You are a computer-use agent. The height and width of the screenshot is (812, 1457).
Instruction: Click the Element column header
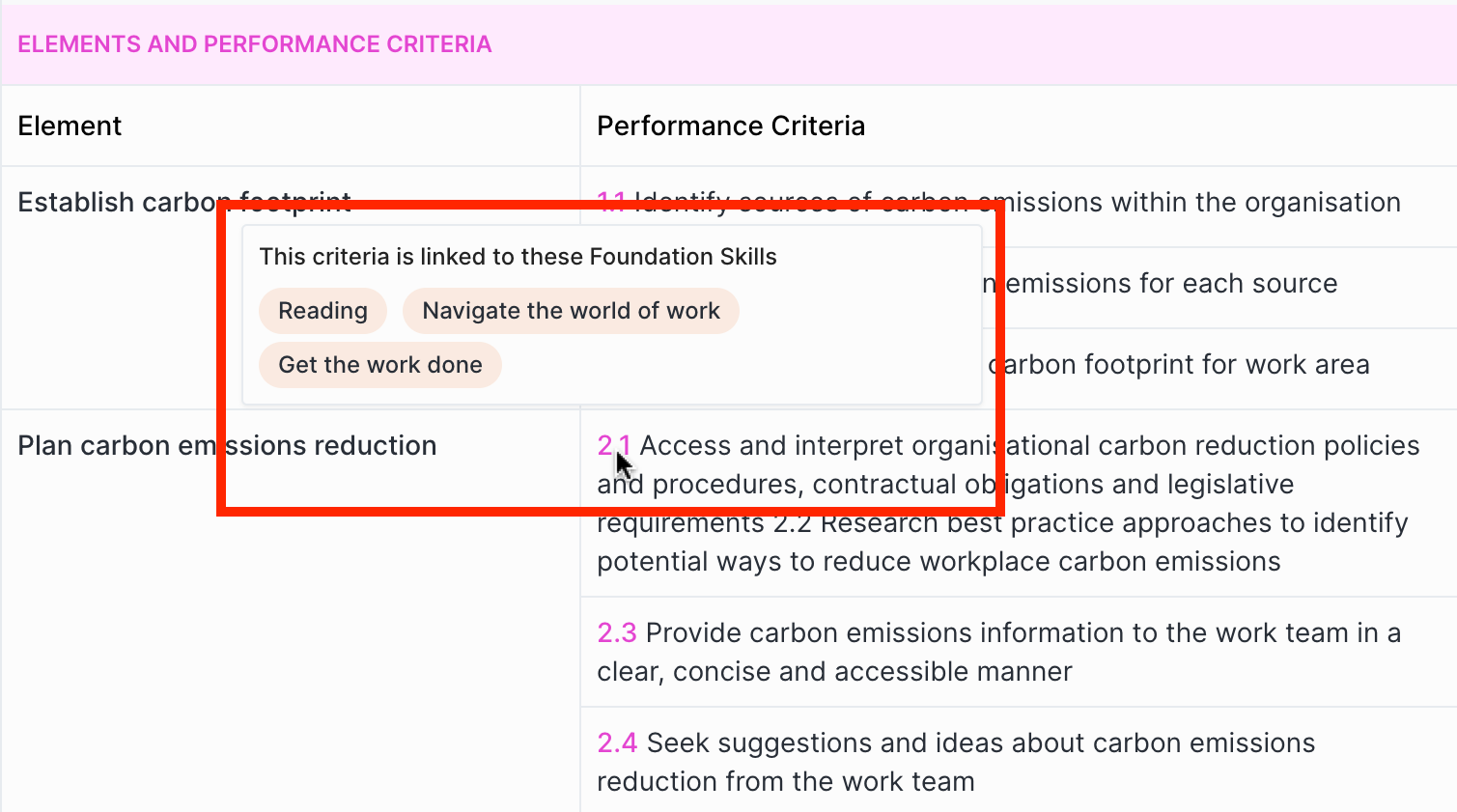(x=70, y=126)
